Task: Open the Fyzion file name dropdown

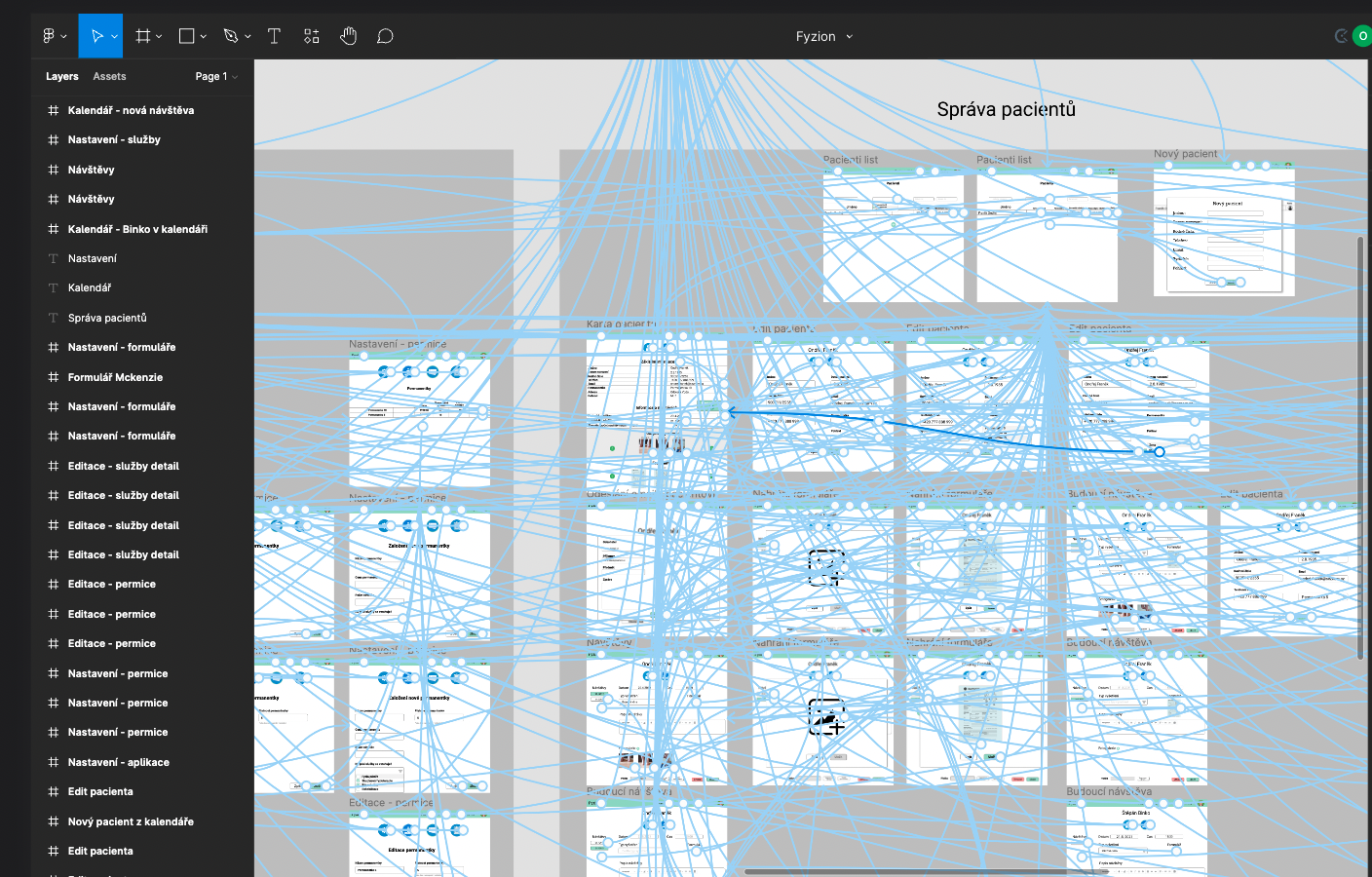Action: point(823,36)
